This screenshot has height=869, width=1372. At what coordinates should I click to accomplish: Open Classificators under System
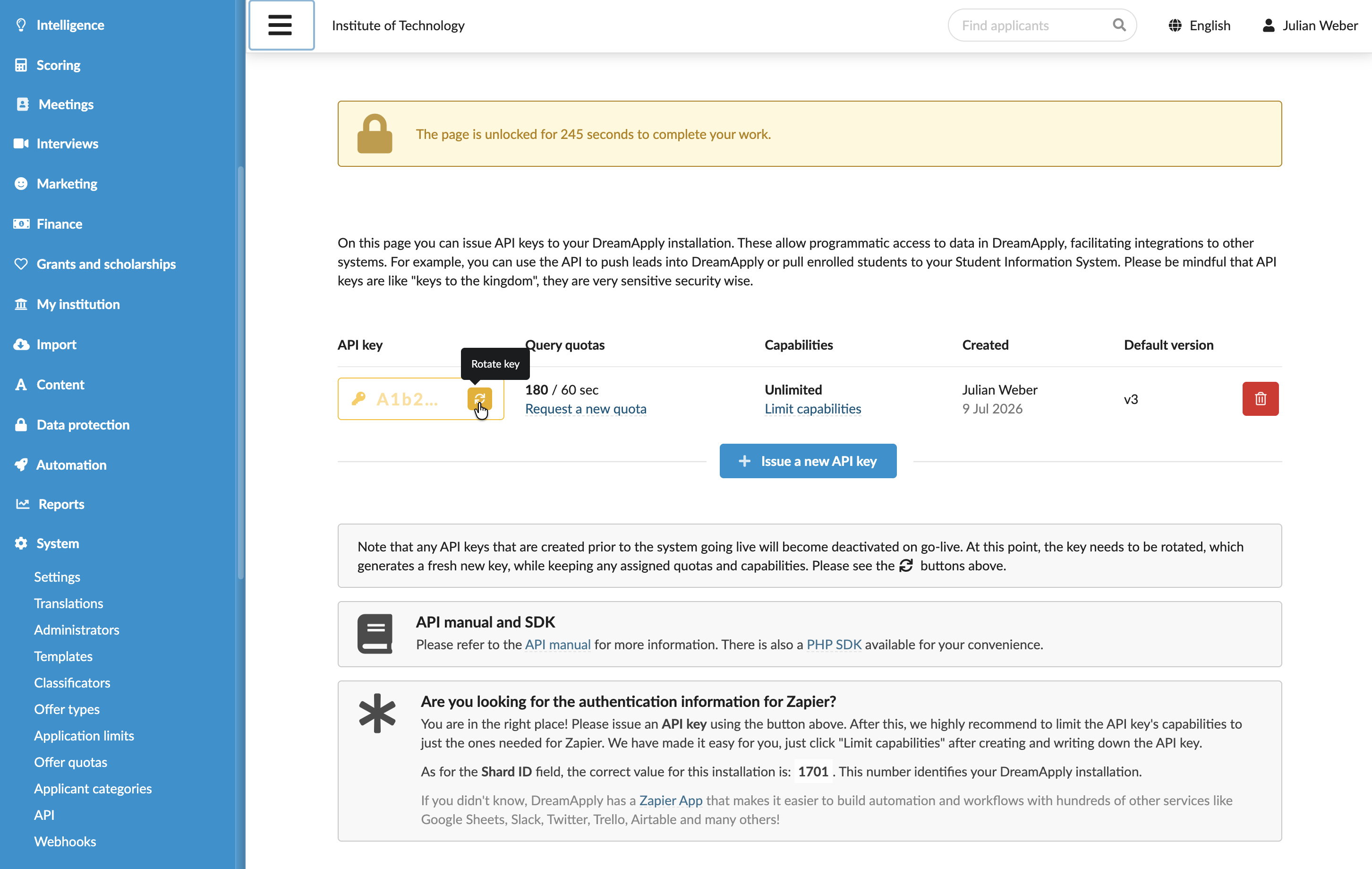[72, 682]
